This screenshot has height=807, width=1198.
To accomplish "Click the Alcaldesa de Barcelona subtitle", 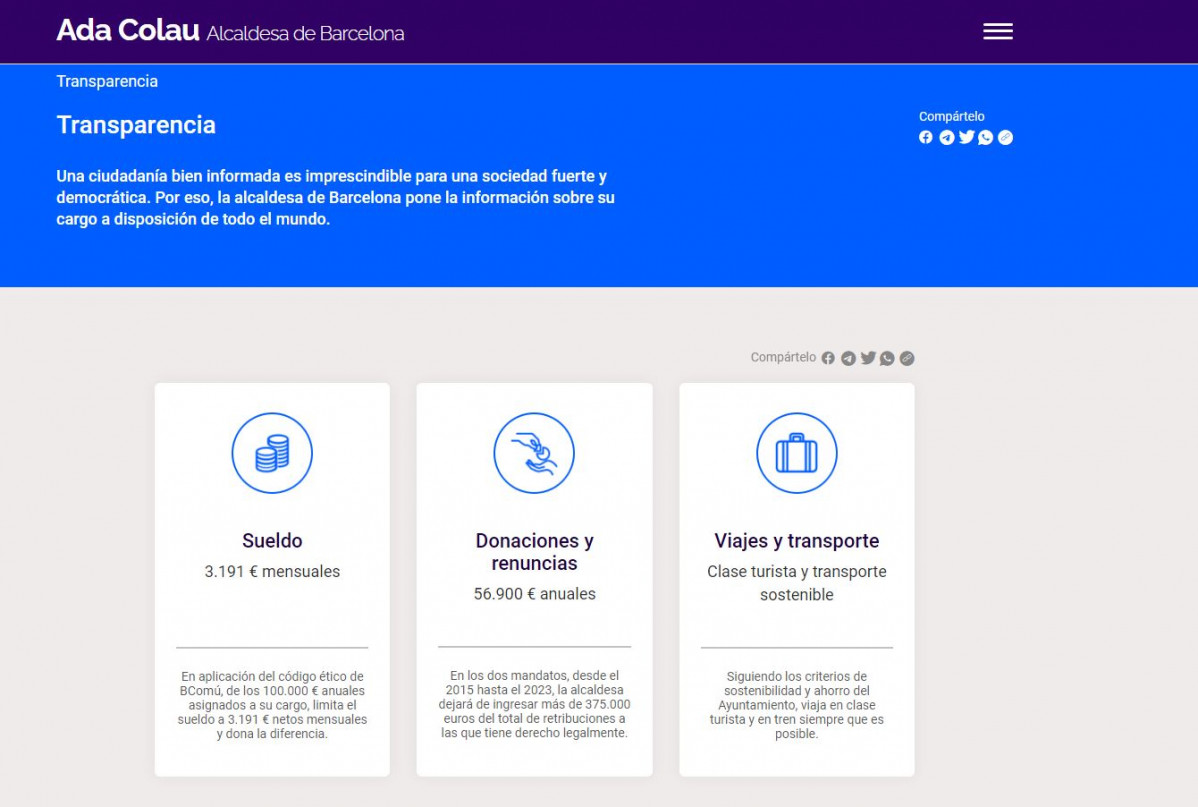I will (305, 34).
